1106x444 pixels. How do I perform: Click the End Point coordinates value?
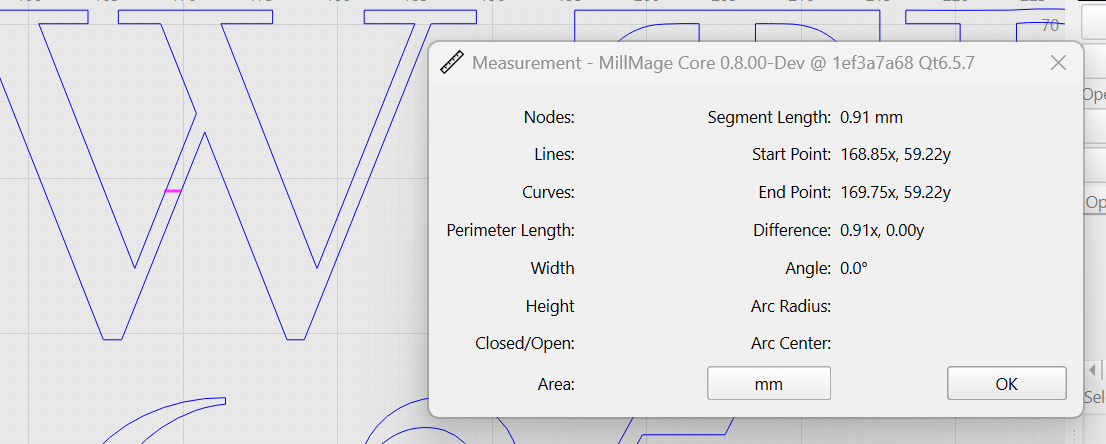click(895, 193)
